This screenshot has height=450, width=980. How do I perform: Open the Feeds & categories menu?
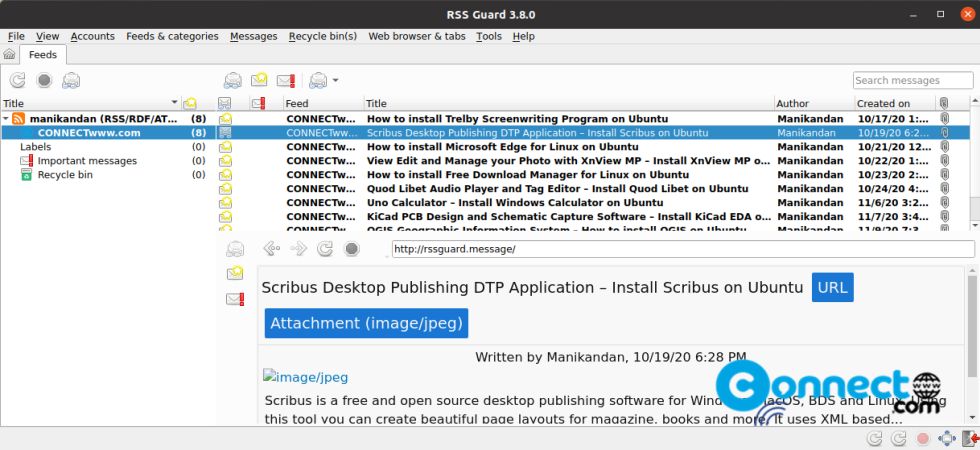[172, 36]
